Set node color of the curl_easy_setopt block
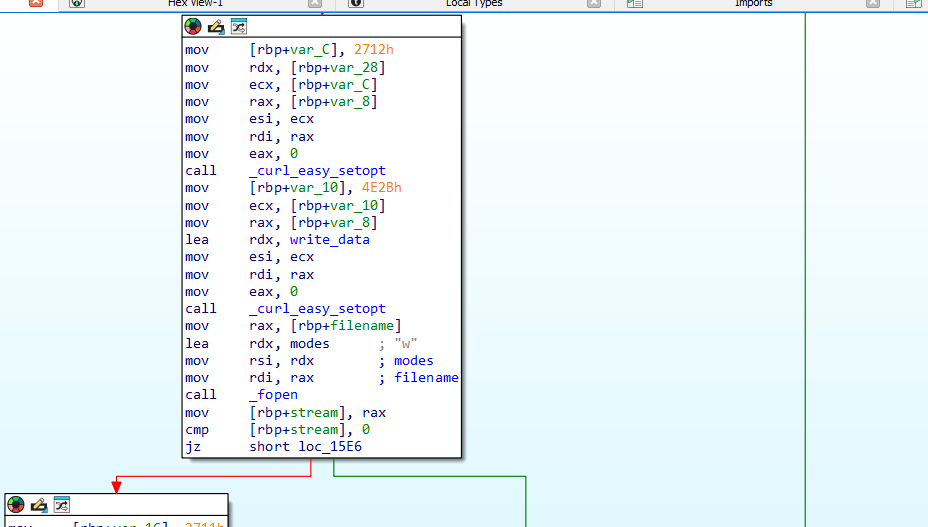928x527 pixels. point(193,27)
